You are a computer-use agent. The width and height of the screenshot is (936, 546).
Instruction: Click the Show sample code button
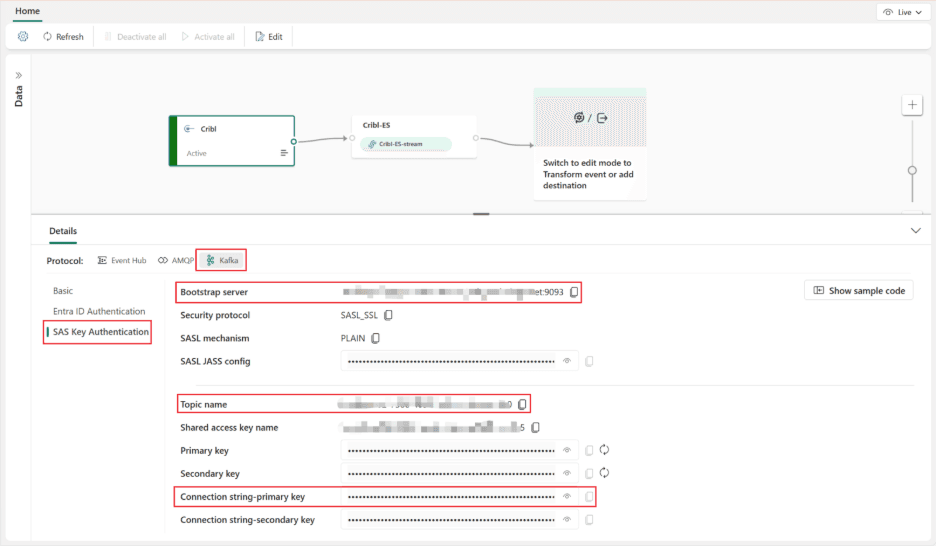[x=858, y=290]
